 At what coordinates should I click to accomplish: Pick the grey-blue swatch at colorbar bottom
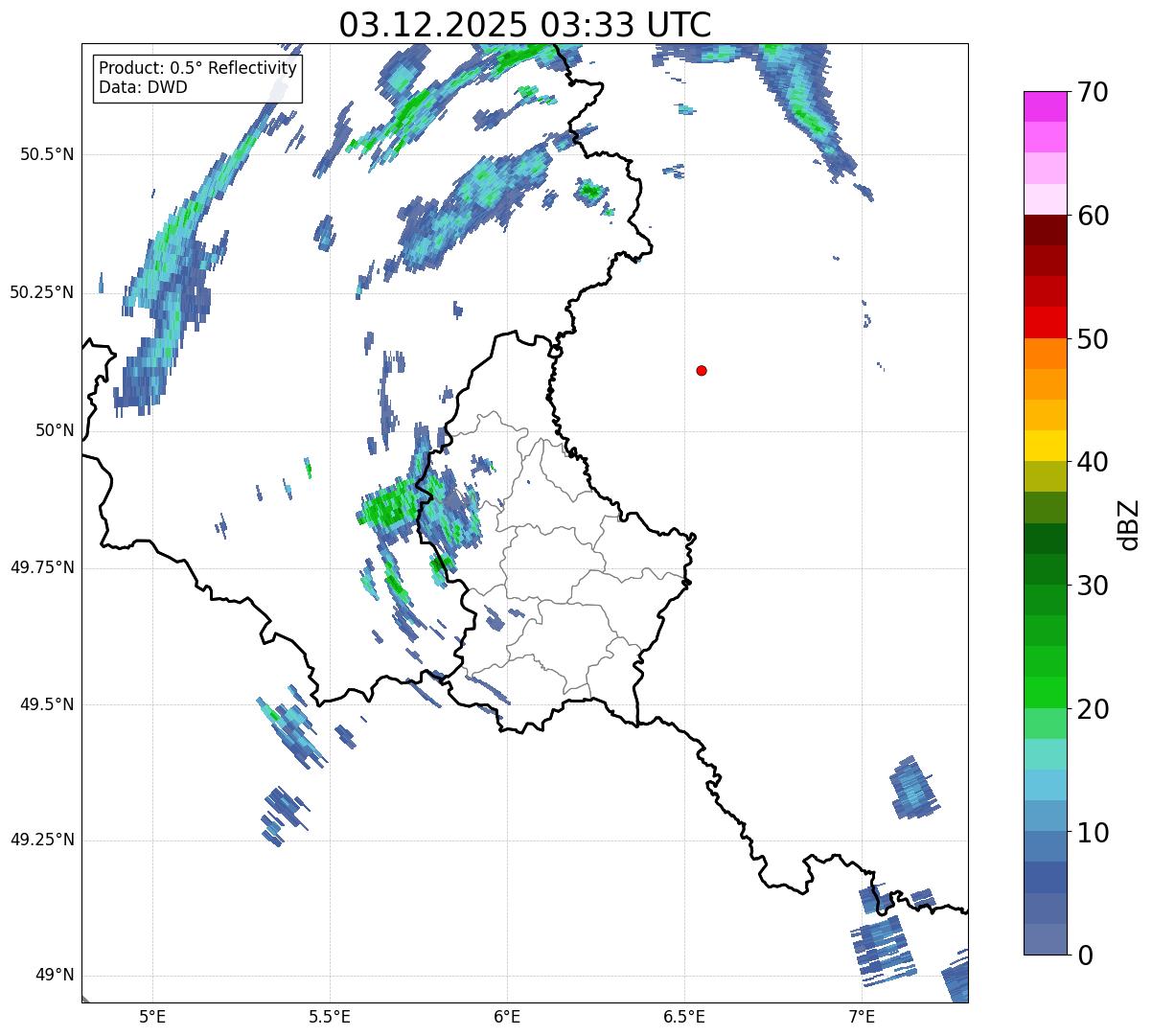click(1045, 938)
